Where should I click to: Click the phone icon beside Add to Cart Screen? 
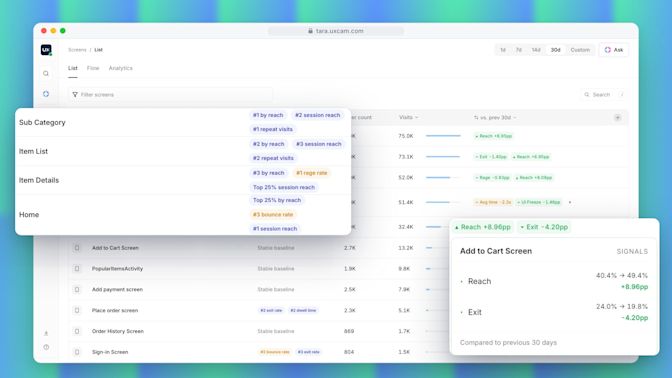pyautogui.click(x=77, y=248)
